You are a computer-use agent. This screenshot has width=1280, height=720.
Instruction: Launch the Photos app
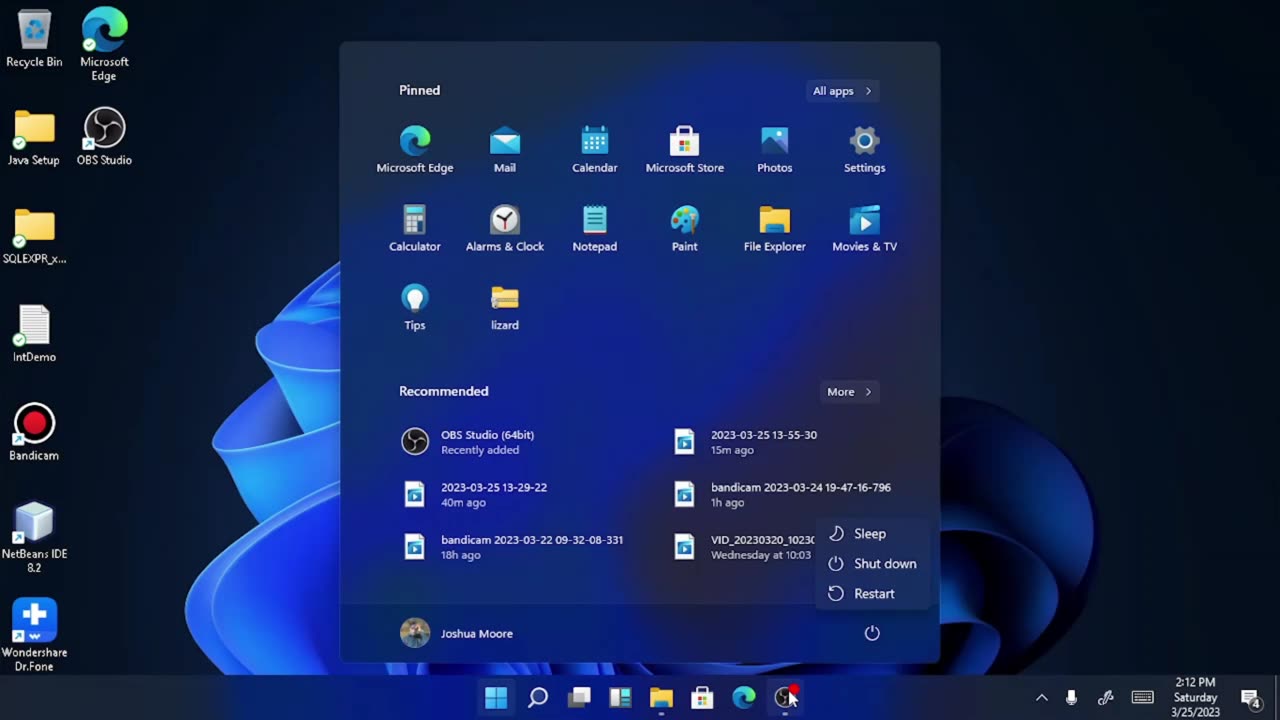[x=774, y=150]
